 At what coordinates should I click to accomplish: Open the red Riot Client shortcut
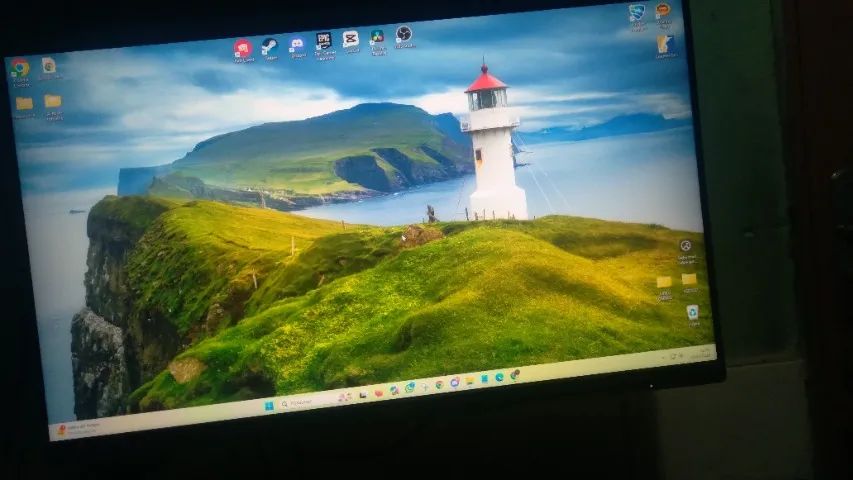(243, 49)
